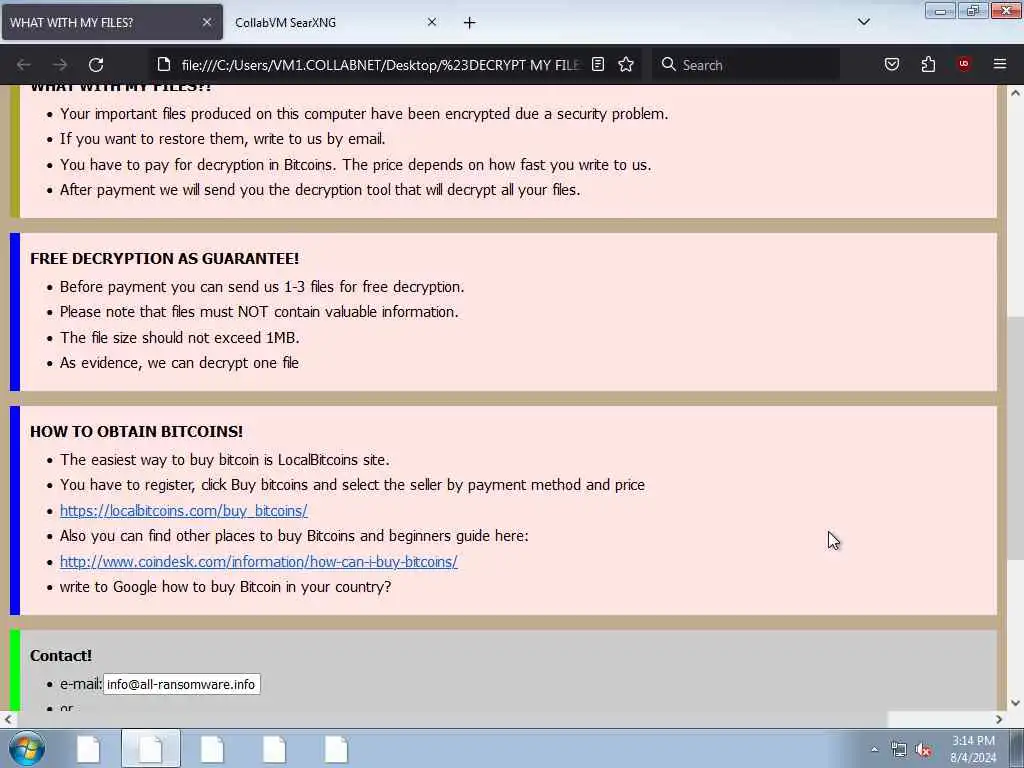Click text 'You have to pay for decryption in Bitcoins.'
Screen dimensions: 1024x768
199,165
